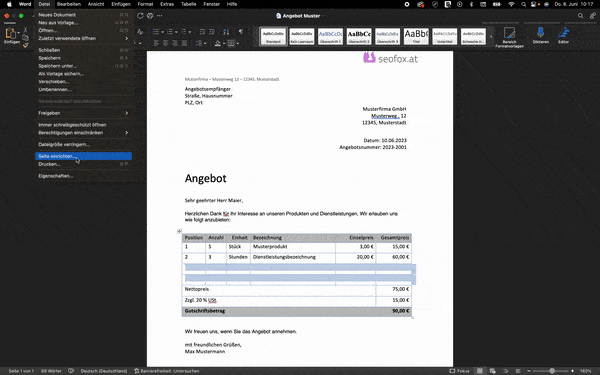Screen dimensions: 600x375
Task: Select 'Öffnen...' from the Datei menu
Action: tap(83, 30)
